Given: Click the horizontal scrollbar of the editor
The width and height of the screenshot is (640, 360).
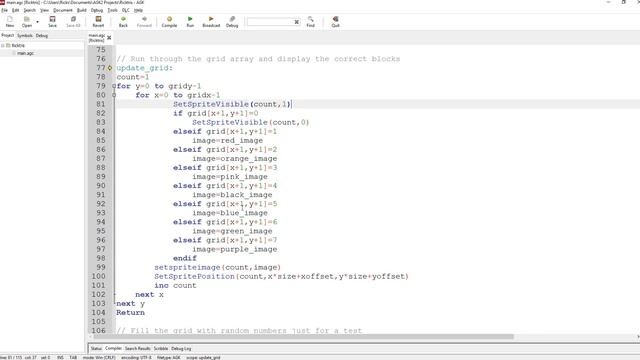Looking at the screenshot, I should pos(304,337).
